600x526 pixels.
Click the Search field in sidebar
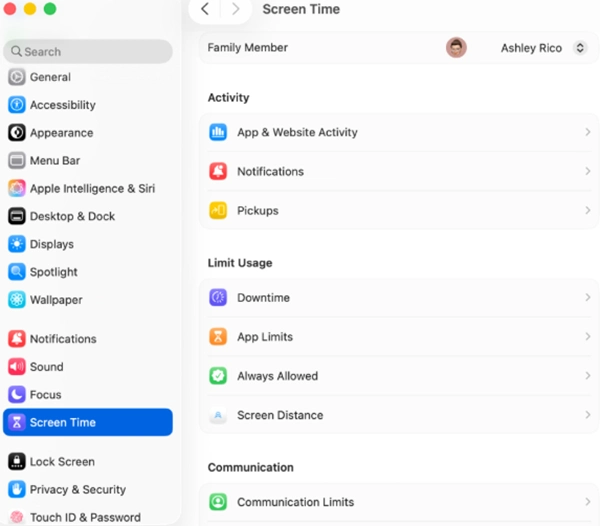(88, 51)
